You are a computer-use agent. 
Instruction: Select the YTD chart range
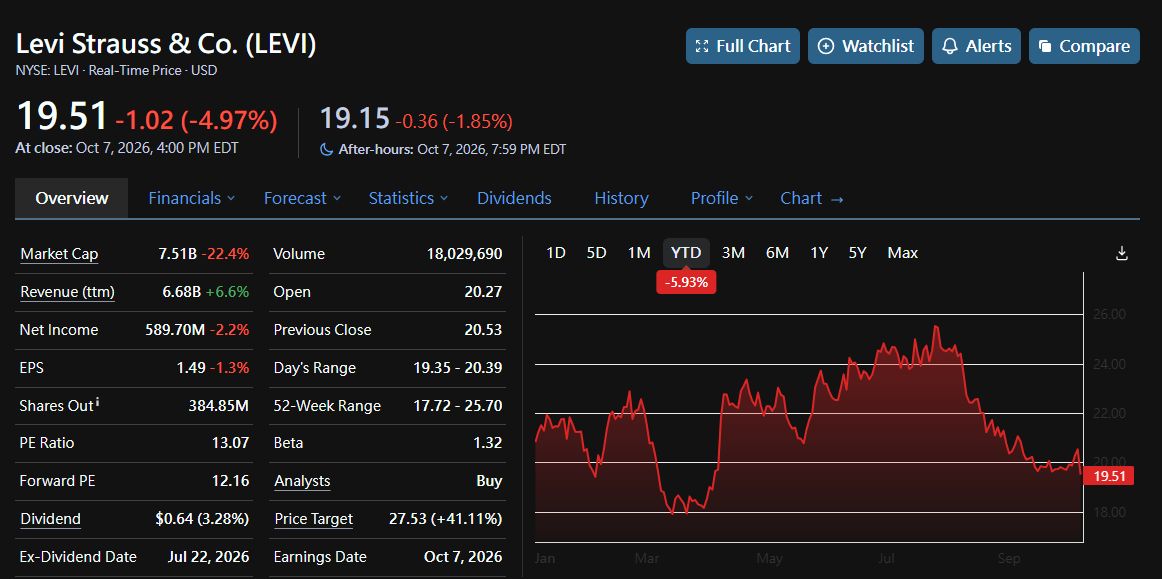pos(686,253)
